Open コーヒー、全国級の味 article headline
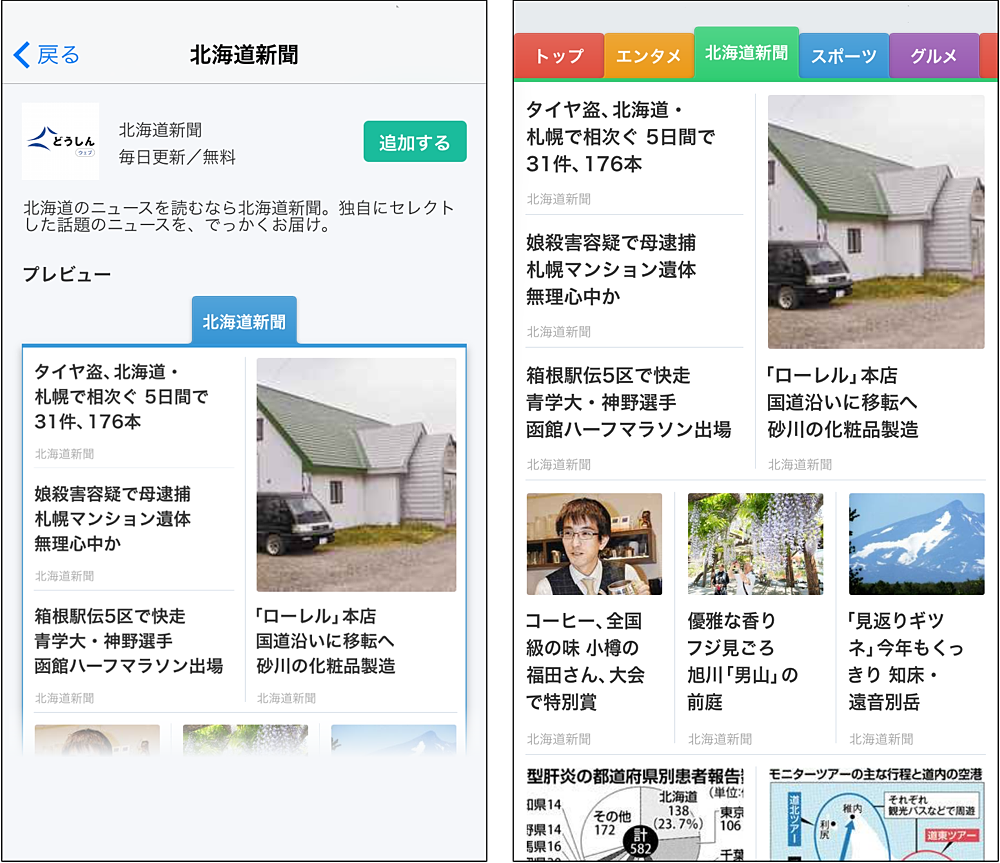Viewport: 1000px width, 863px height. pos(585,661)
